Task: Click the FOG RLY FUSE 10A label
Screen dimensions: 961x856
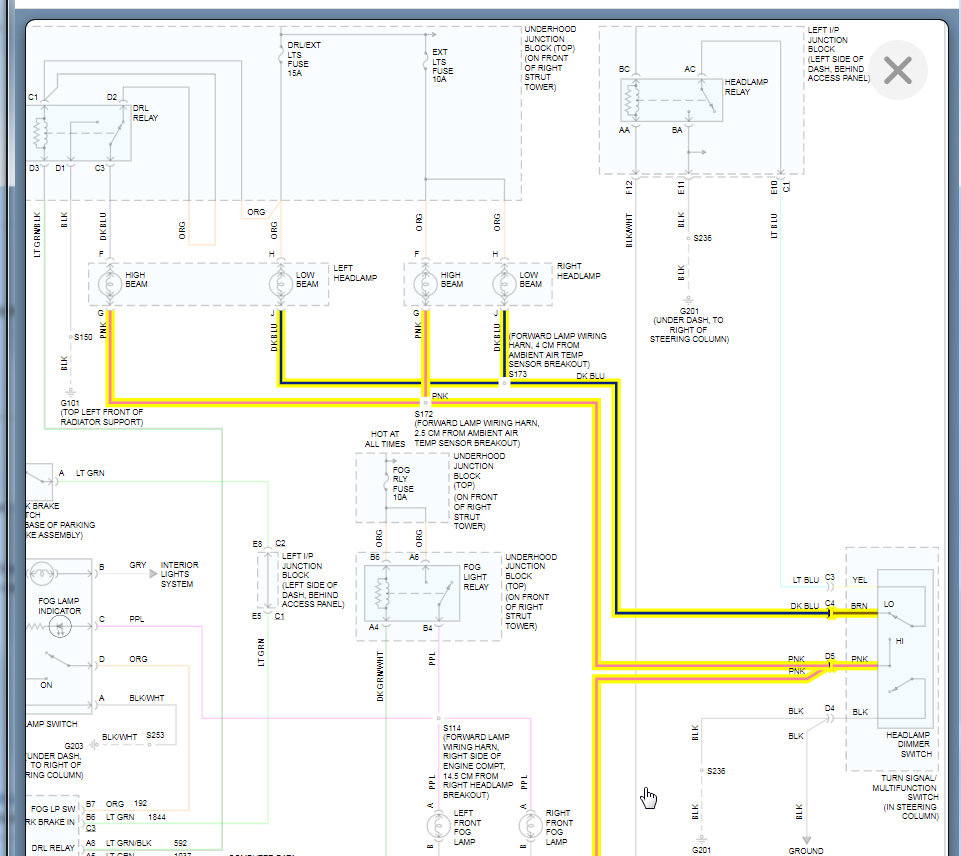Action: click(x=403, y=483)
